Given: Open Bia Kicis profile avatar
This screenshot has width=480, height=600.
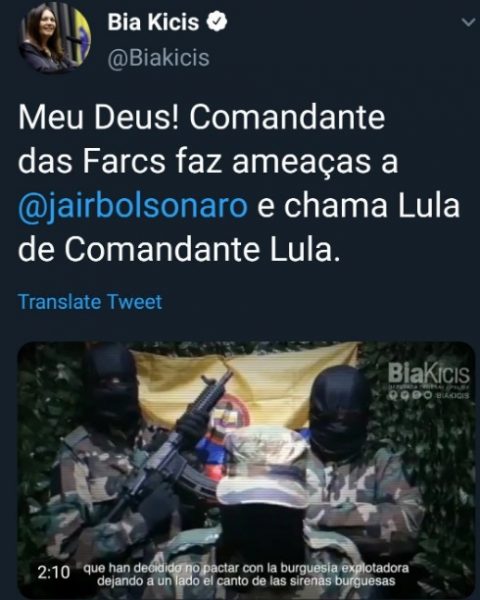Looking at the screenshot, I should tap(55, 37).
